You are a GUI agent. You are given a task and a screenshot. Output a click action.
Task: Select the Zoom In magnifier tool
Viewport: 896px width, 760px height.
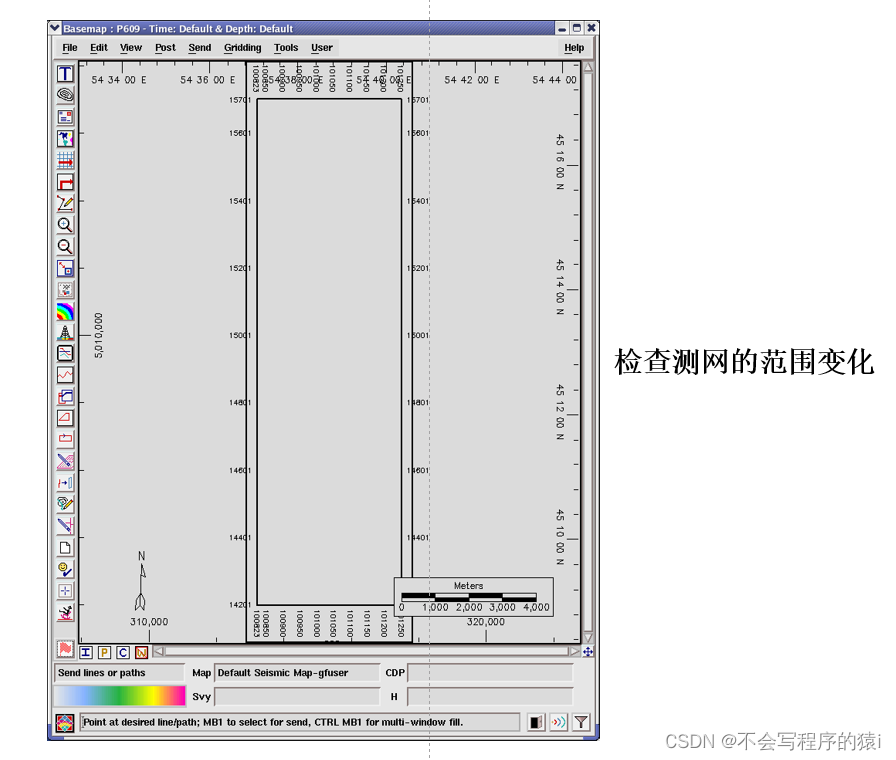click(x=65, y=224)
